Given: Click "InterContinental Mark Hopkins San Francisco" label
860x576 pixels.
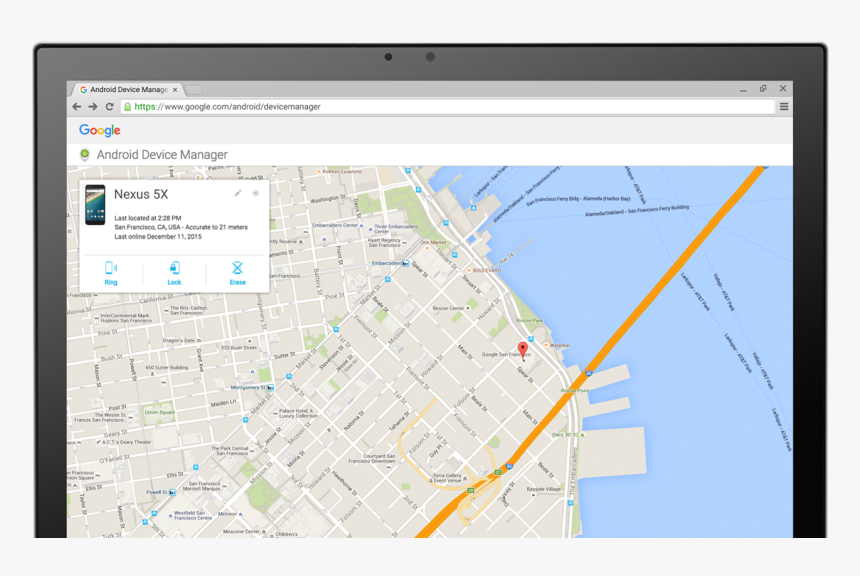Looking at the screenshot, I should coord(126,318).
